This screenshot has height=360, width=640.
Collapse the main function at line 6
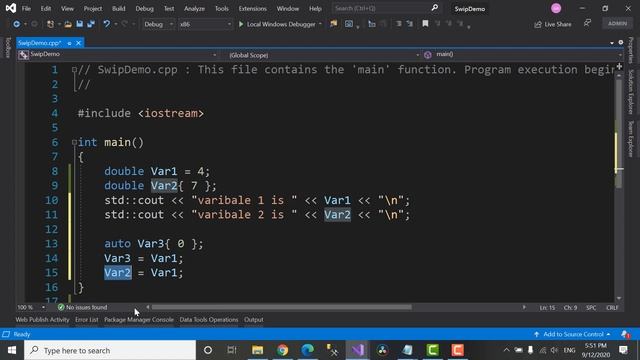tap(74, 142)
